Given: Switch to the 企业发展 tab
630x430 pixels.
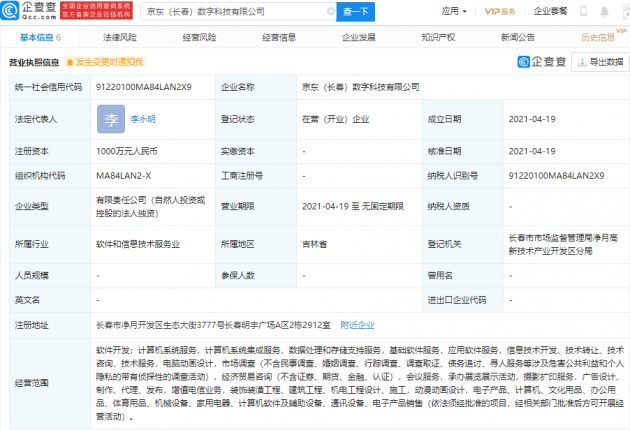Looking at the screenshot, I should (x=358, y=37).
